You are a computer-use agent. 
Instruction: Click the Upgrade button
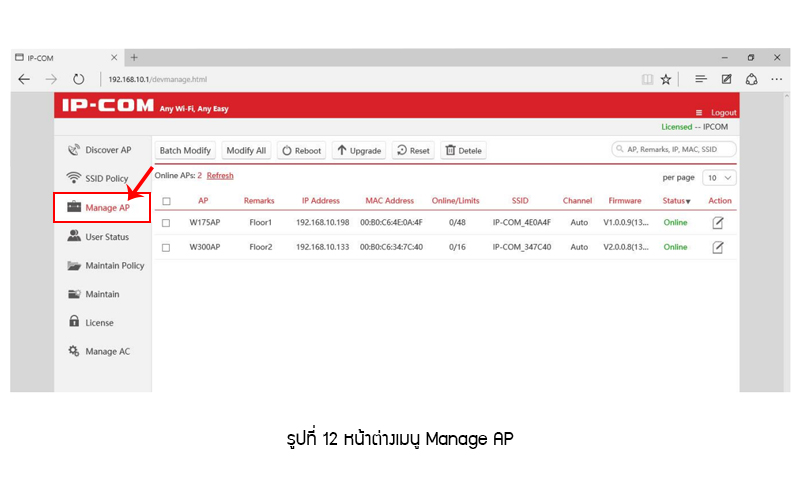coord(358,150)
